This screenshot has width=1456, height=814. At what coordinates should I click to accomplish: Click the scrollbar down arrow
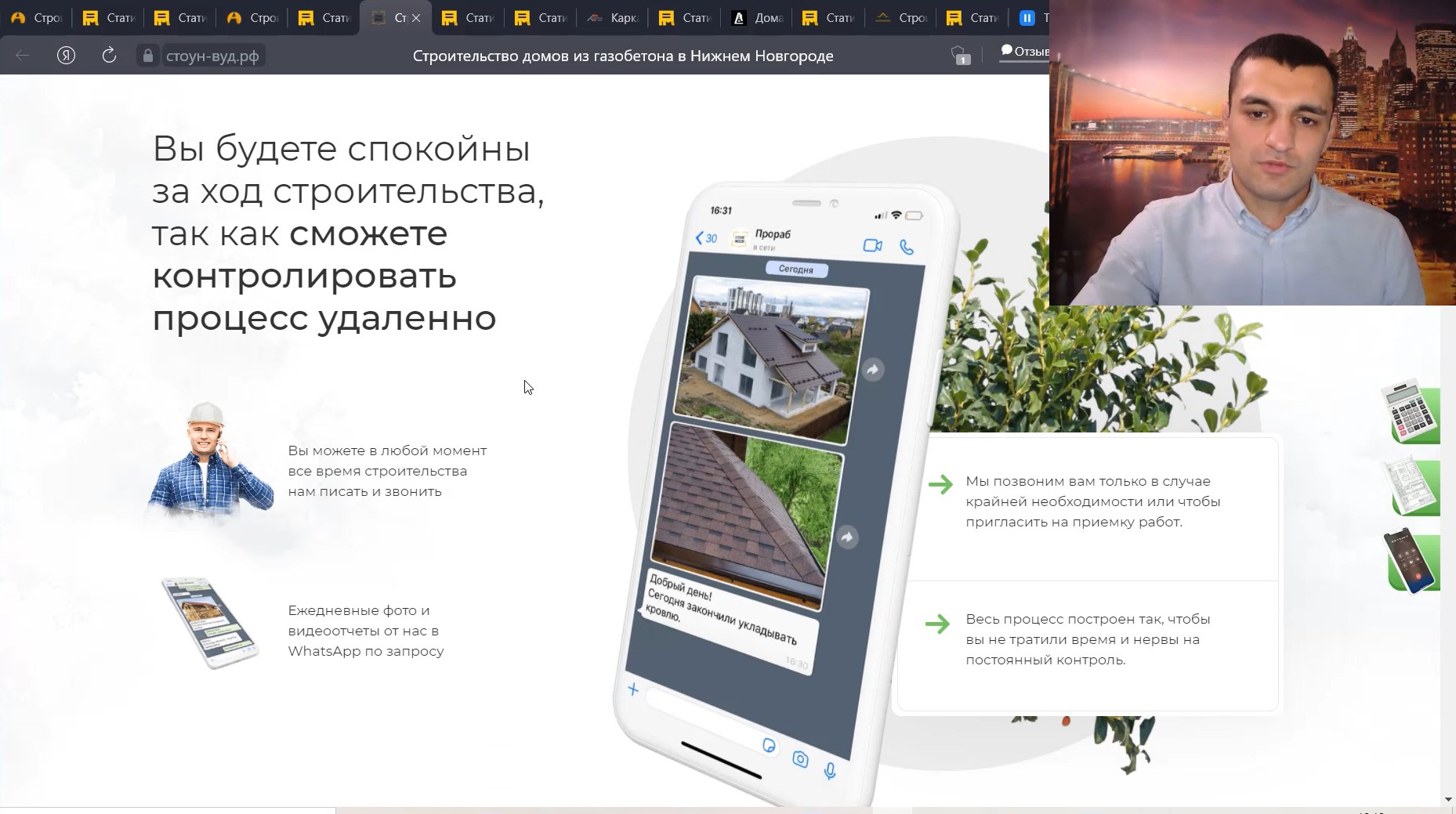tap(1447, 799)
